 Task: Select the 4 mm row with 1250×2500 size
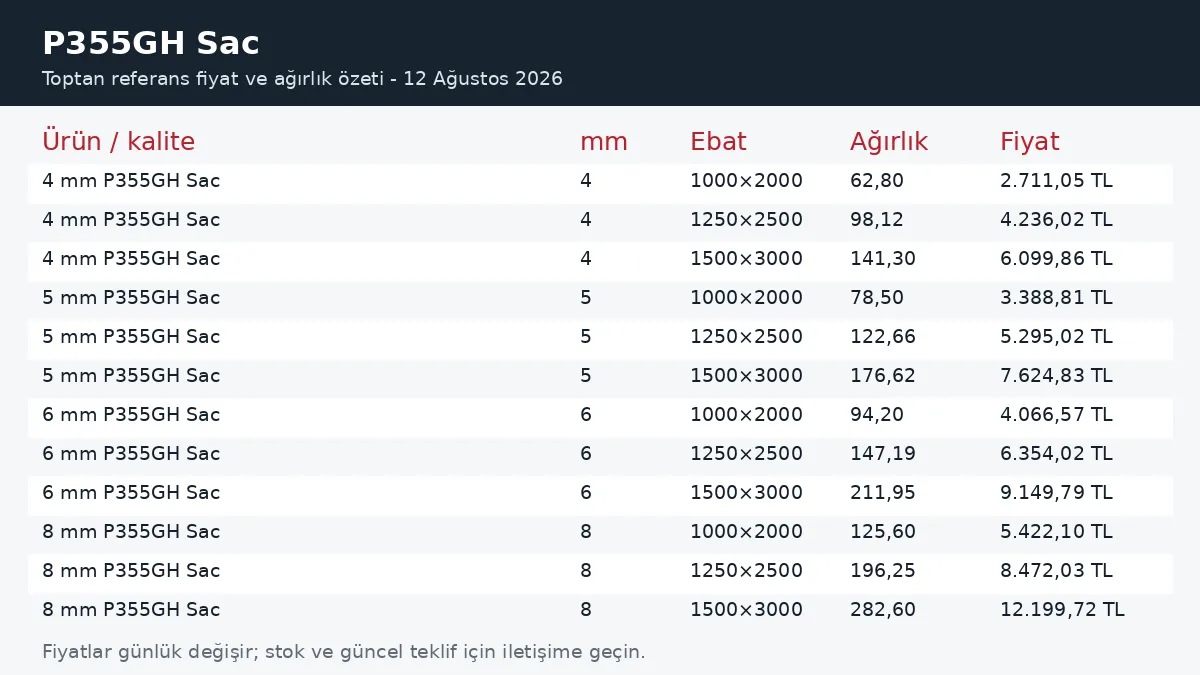point(600,220)
